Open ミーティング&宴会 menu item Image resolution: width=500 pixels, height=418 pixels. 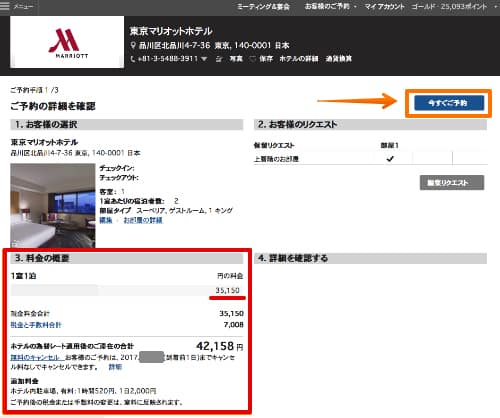coord(263,7)
